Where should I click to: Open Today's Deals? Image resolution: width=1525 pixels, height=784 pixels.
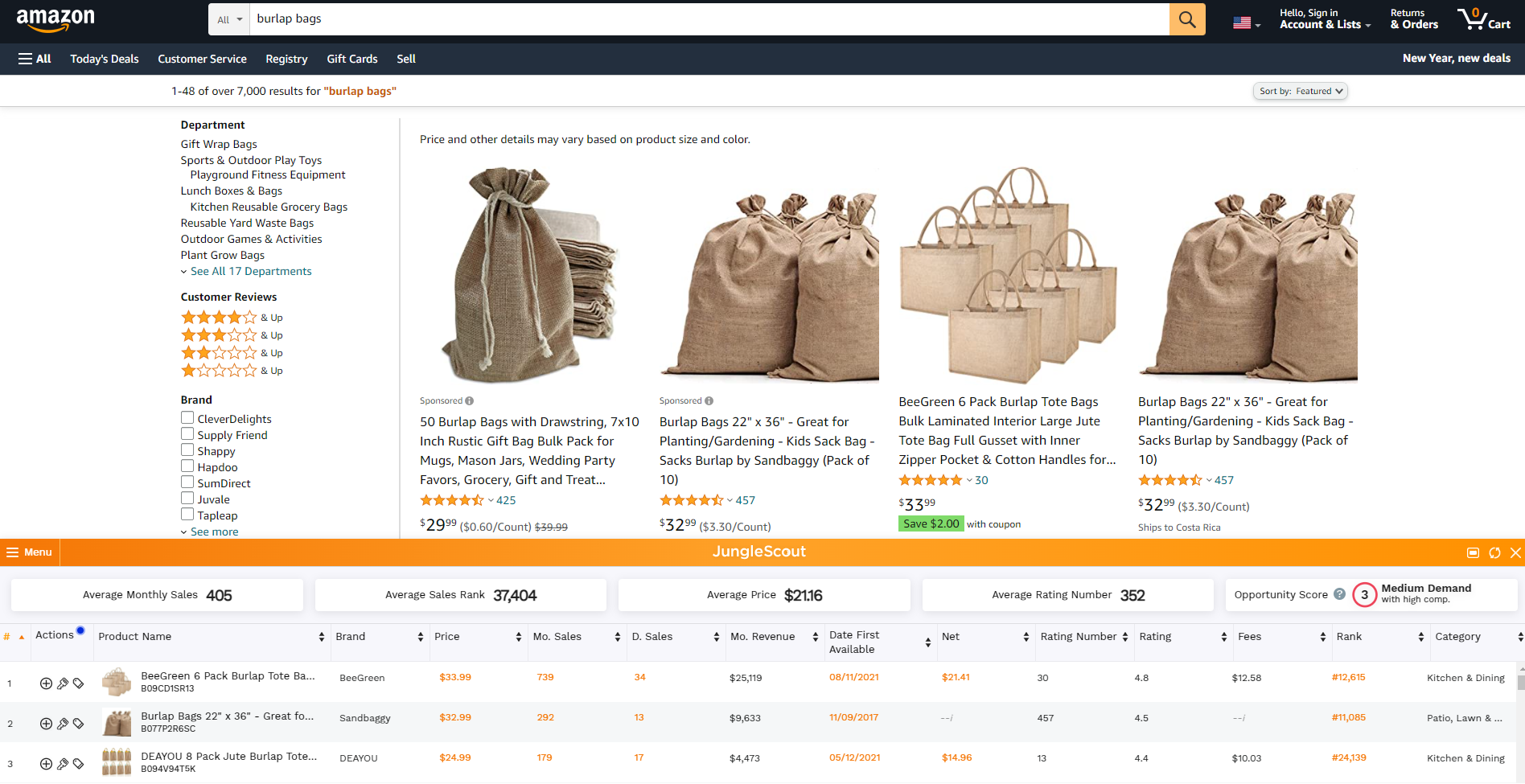click(x=105, y=59)
